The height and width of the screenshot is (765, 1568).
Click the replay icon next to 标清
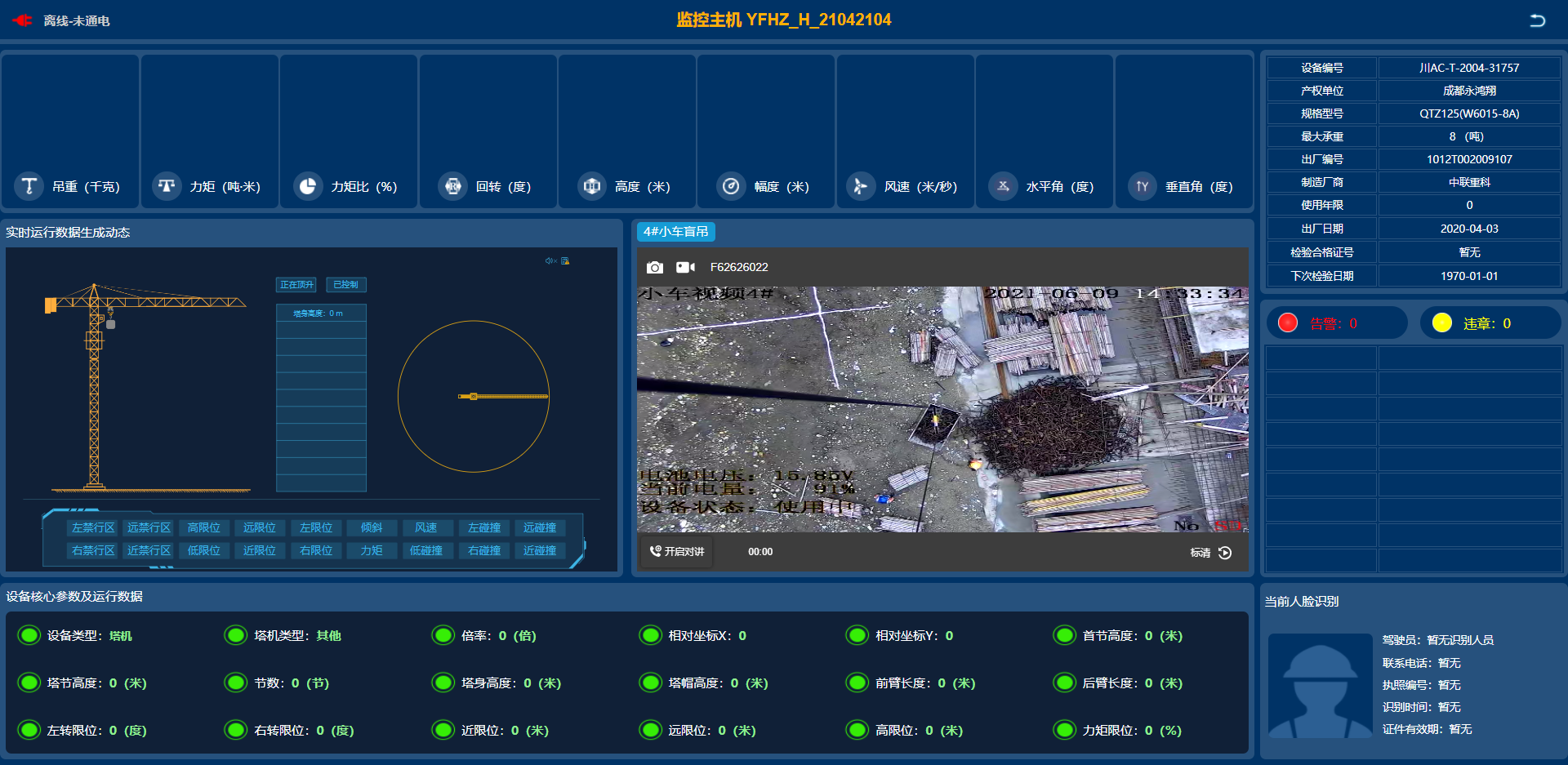click(1225, 553)
